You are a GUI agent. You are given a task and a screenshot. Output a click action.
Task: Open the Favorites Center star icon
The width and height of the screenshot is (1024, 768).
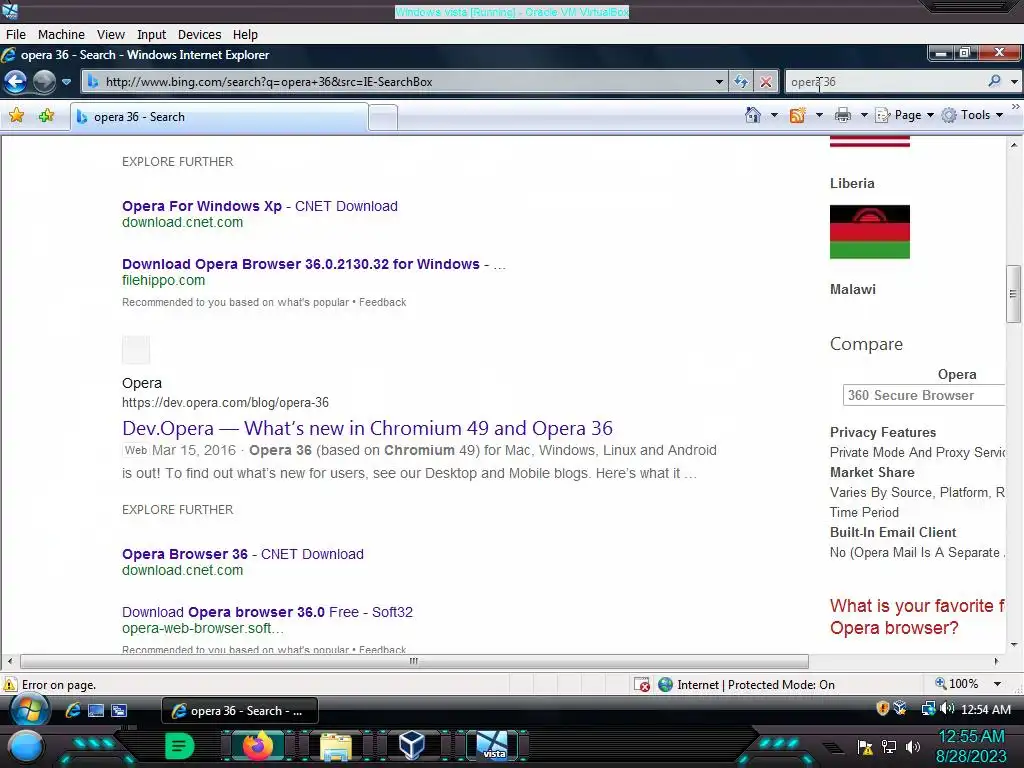click(16, 116)
